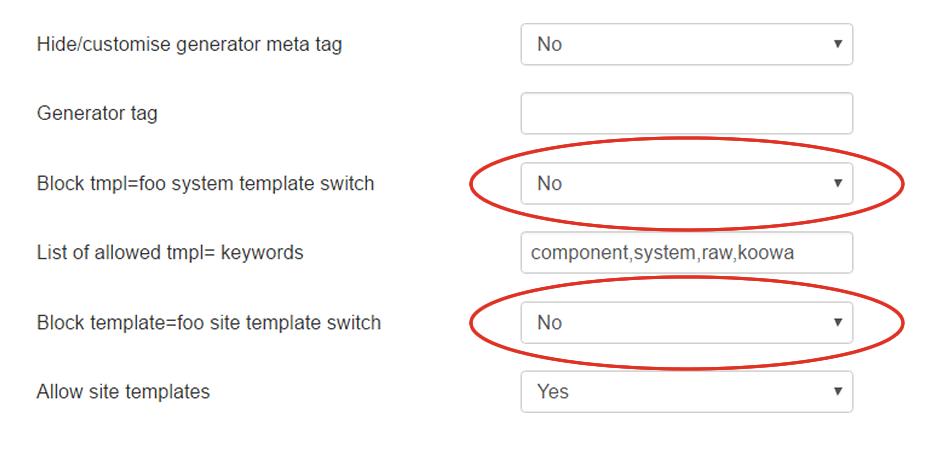Click 'No' value in Block tmpl=foo dropdown
The height and width of the screenshot is (471, 941).
[x=549, y=184]
